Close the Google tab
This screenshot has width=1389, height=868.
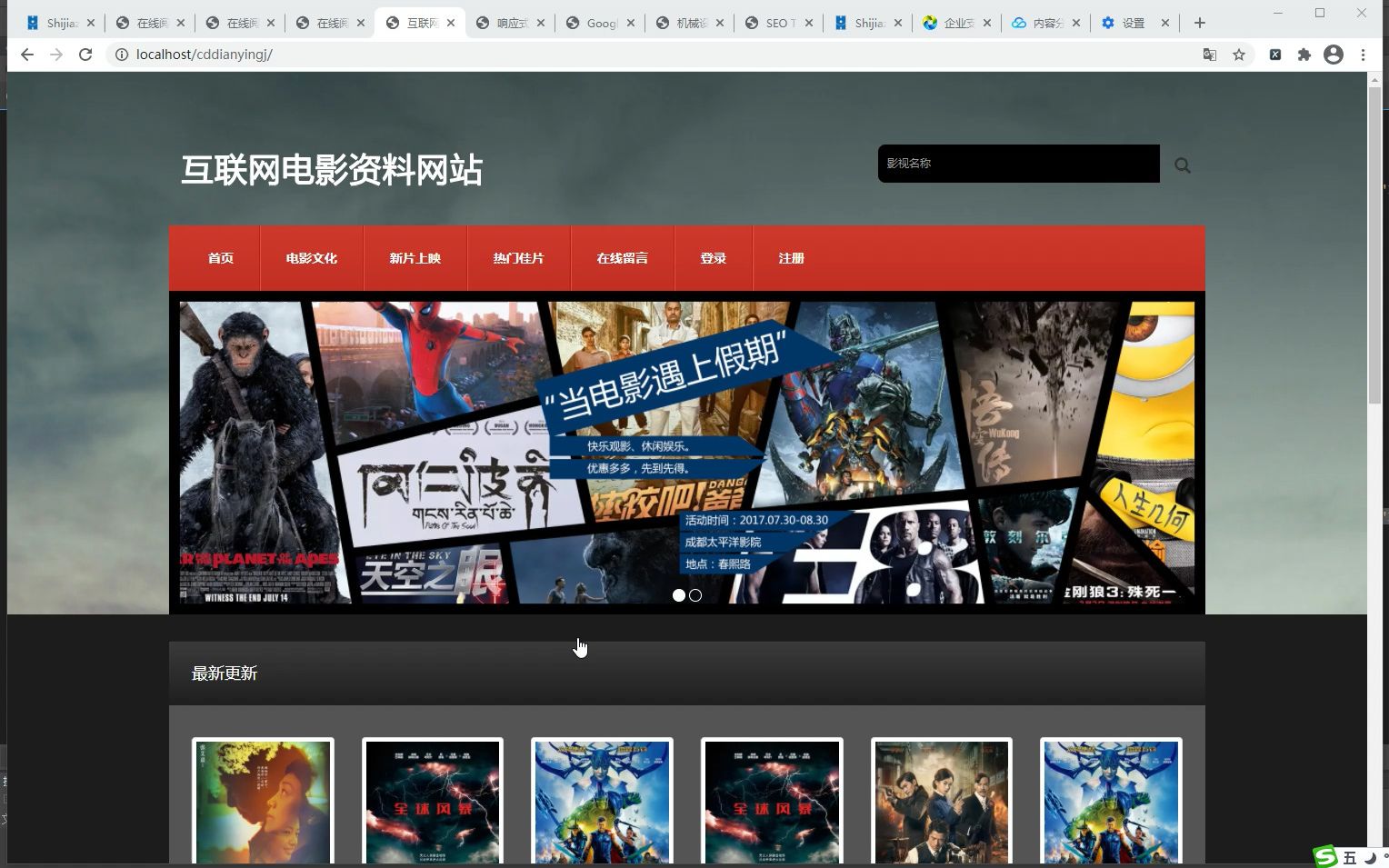631,23
